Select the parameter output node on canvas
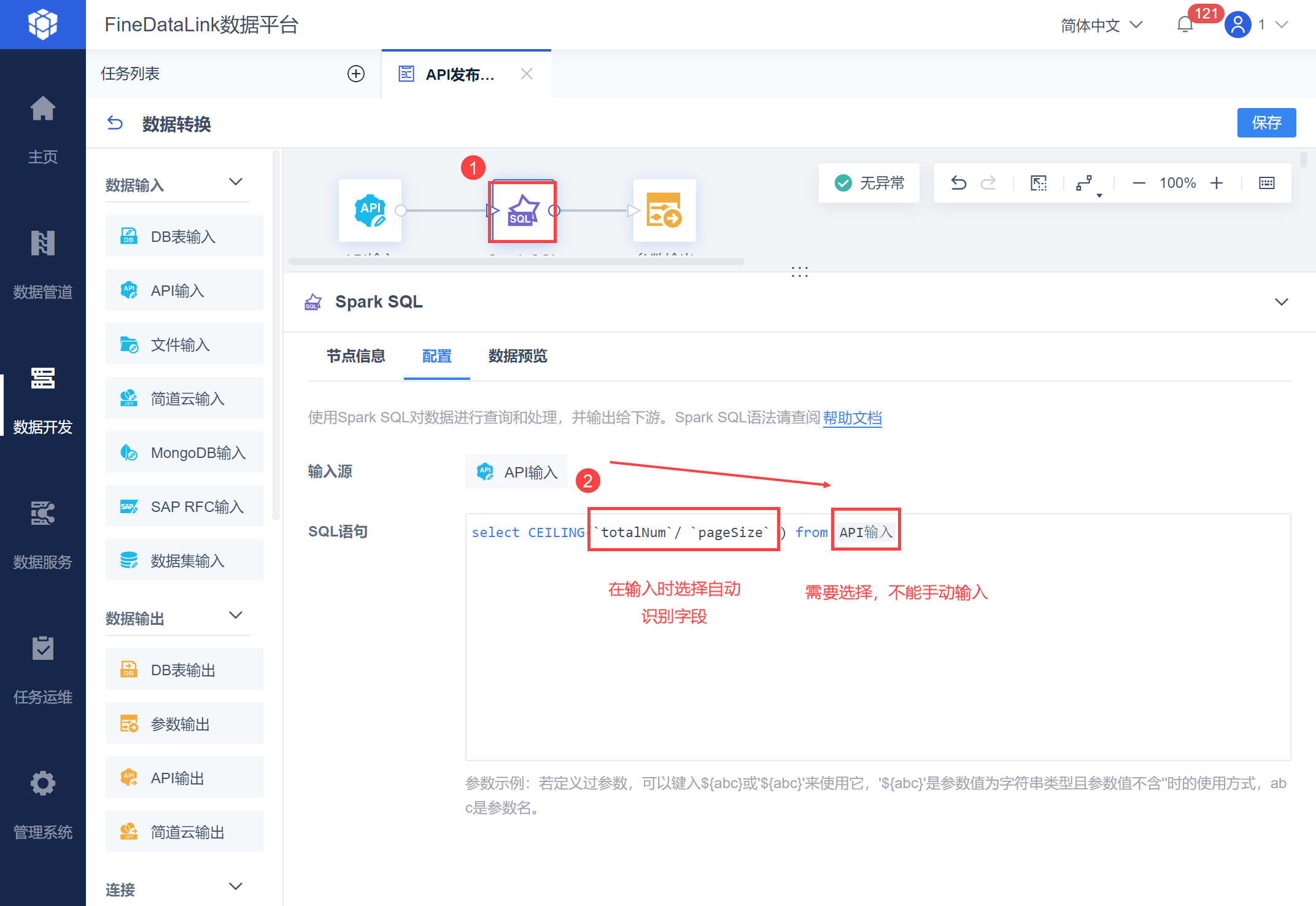The image size is (1316, 906). coord(664,211)
